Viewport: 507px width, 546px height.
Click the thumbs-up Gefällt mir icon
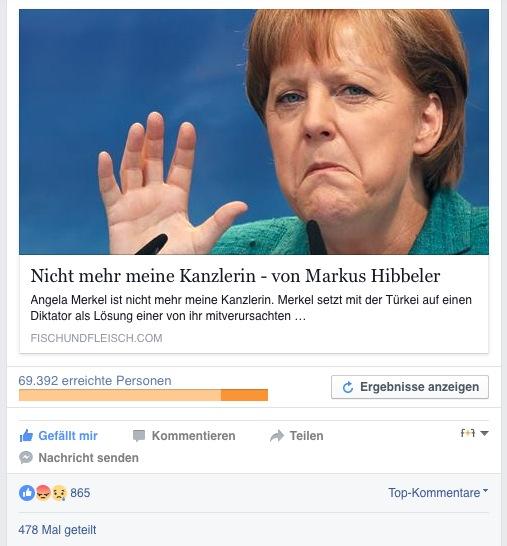point(26,435)
